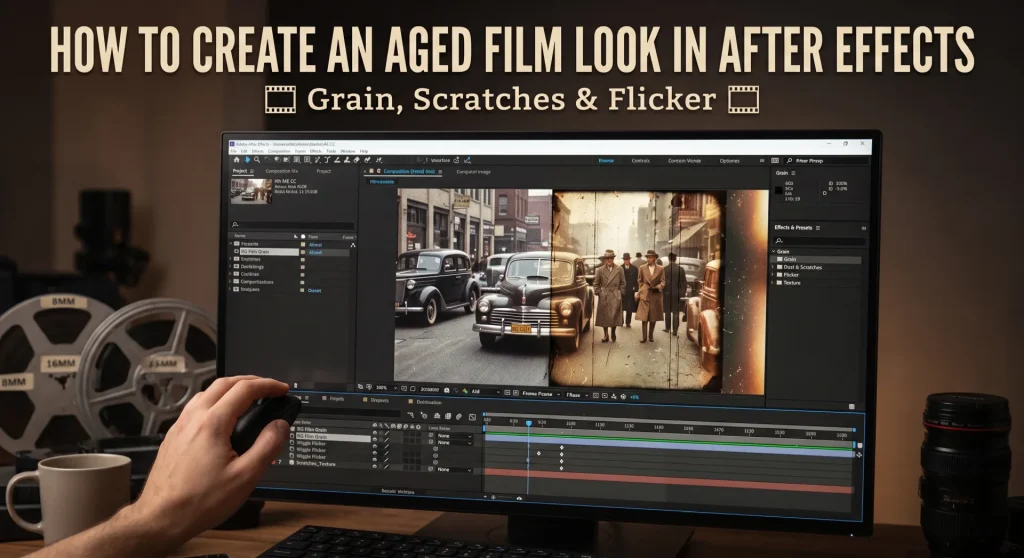Screen dimensions: 1024x558
Task: Click the snapshot camera icon below viewer
Action: point(447,390)
